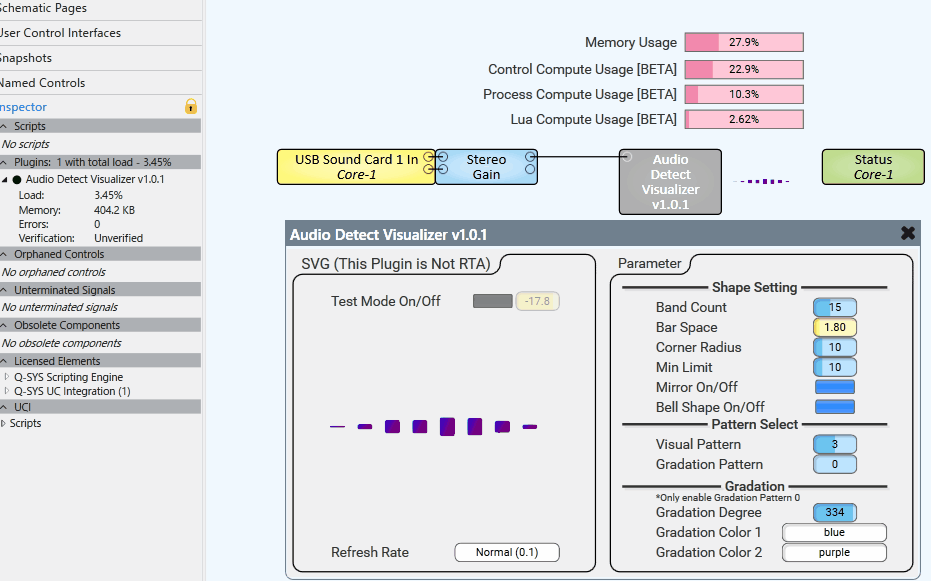The width and height of the screenshot is (931, 581).
Task: Click the Gradation Color 1 field
Action: pyautogui.click(x=834, y=532)
